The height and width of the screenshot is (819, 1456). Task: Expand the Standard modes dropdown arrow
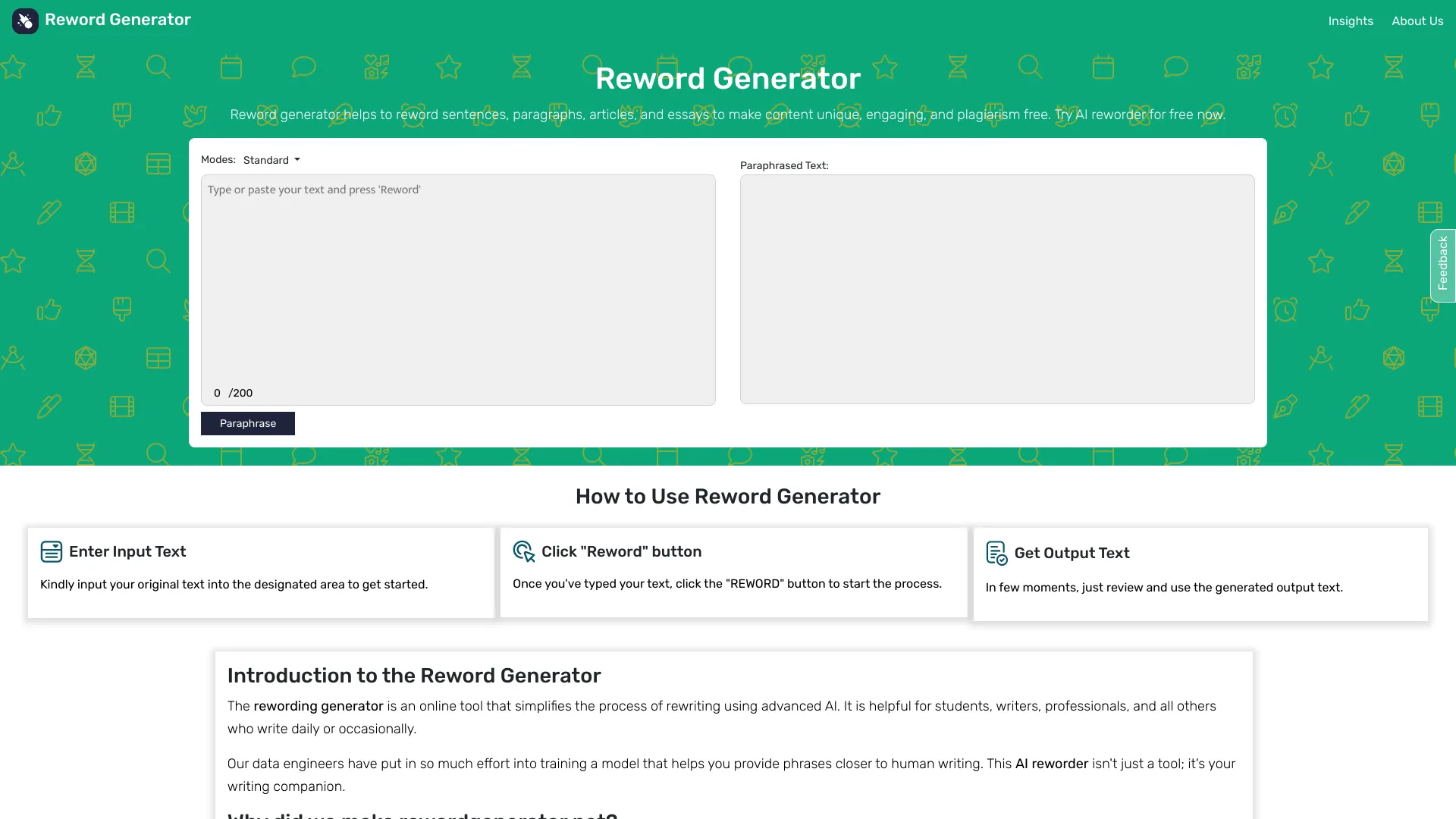pos(297,159)
